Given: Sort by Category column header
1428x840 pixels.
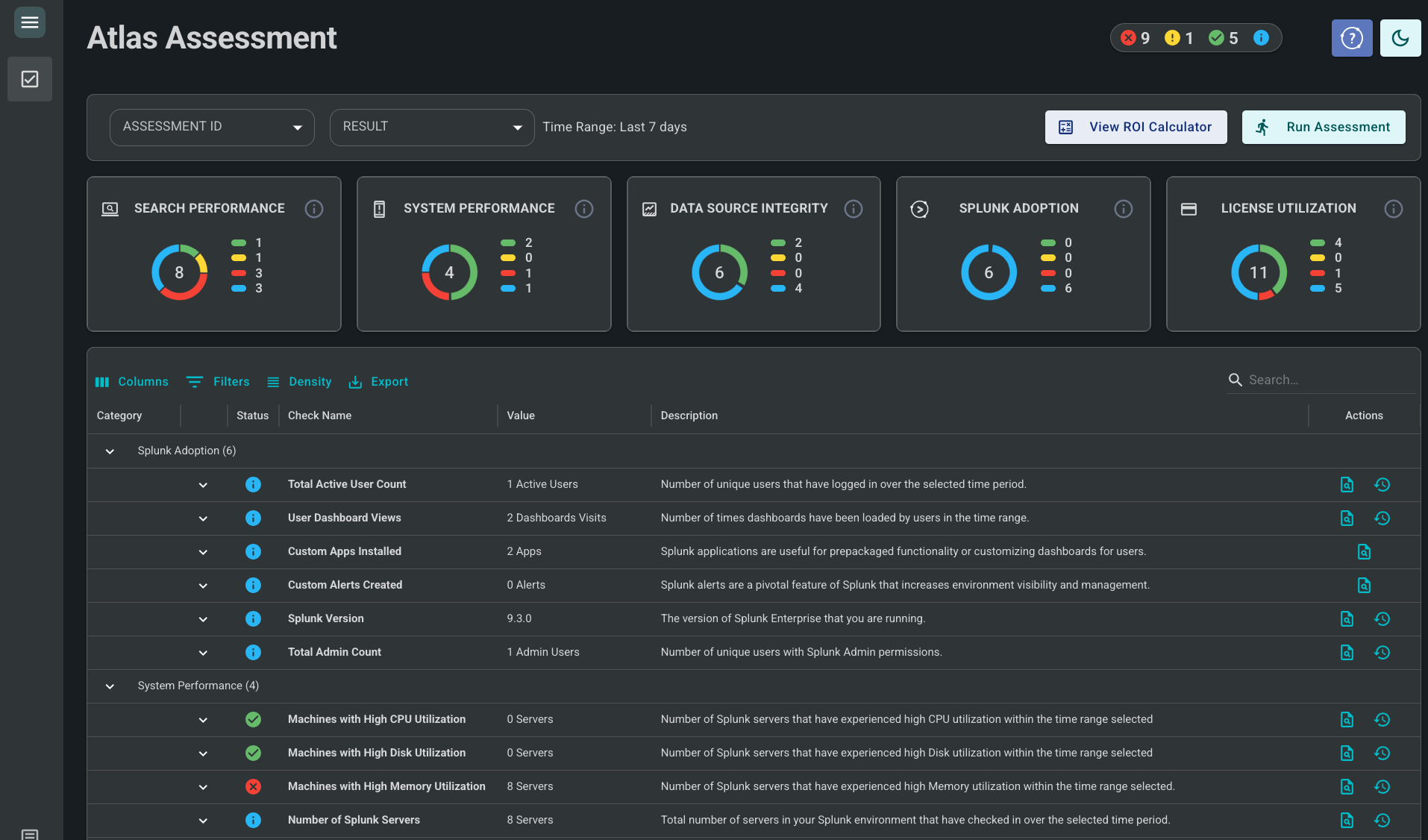Looking at the screenshot, I should (119, 416).
